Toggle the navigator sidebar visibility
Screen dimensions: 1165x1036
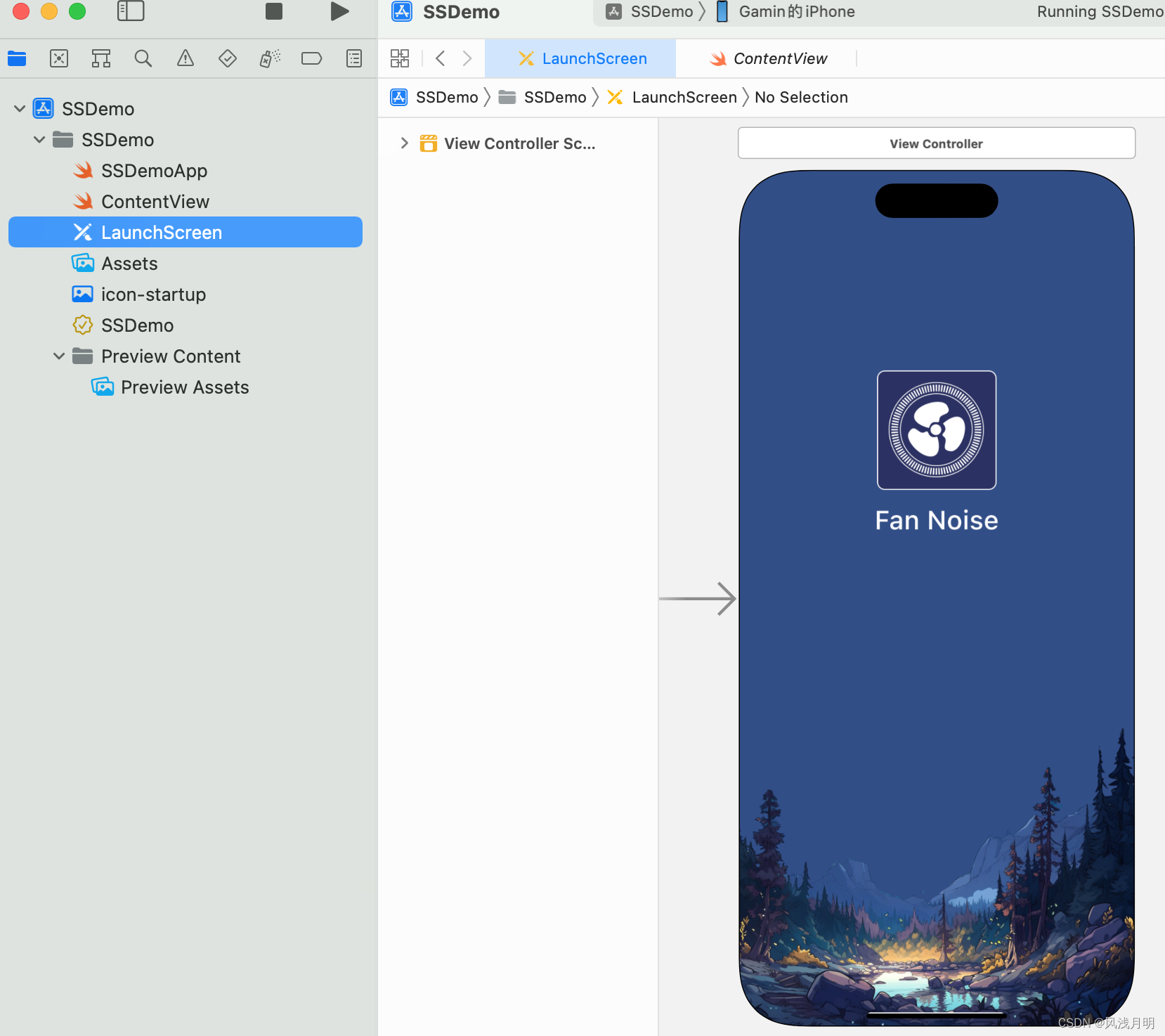[131, 11]
